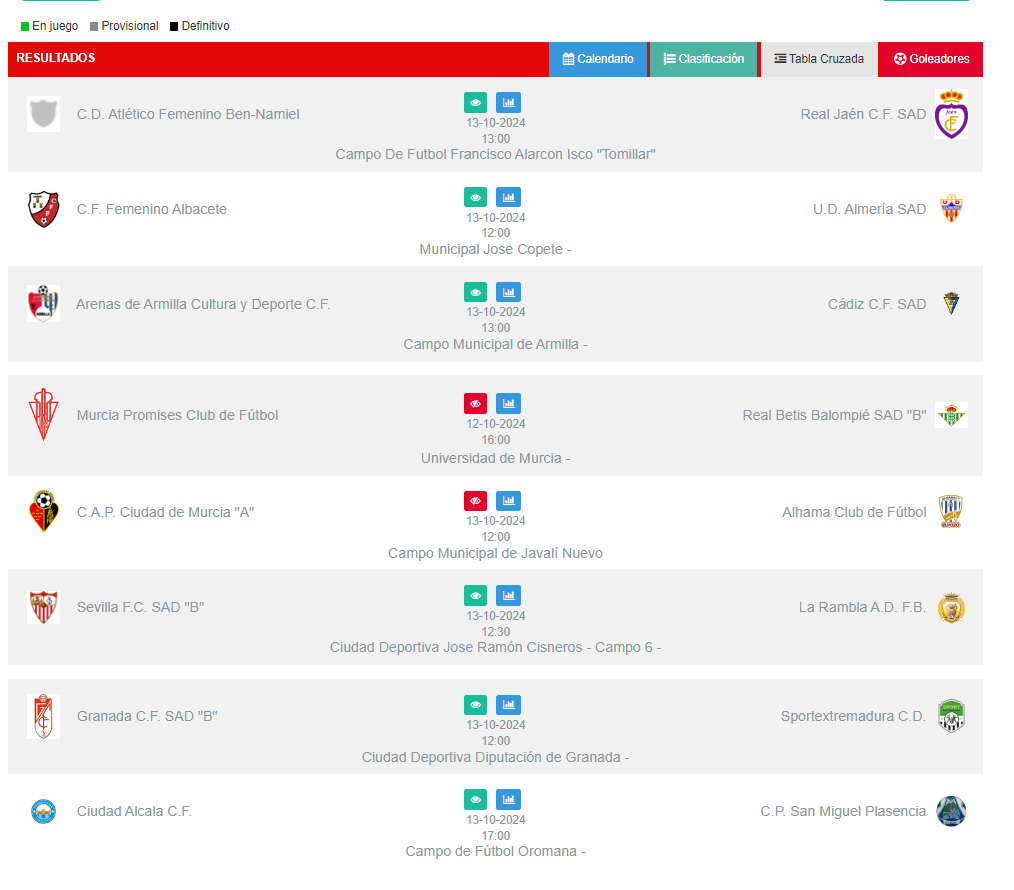The width and height of the screenshot is (1014, 890).
Task: Open stats chart icon for Sevilla F.C. match
Action: [x=508, y=595]
